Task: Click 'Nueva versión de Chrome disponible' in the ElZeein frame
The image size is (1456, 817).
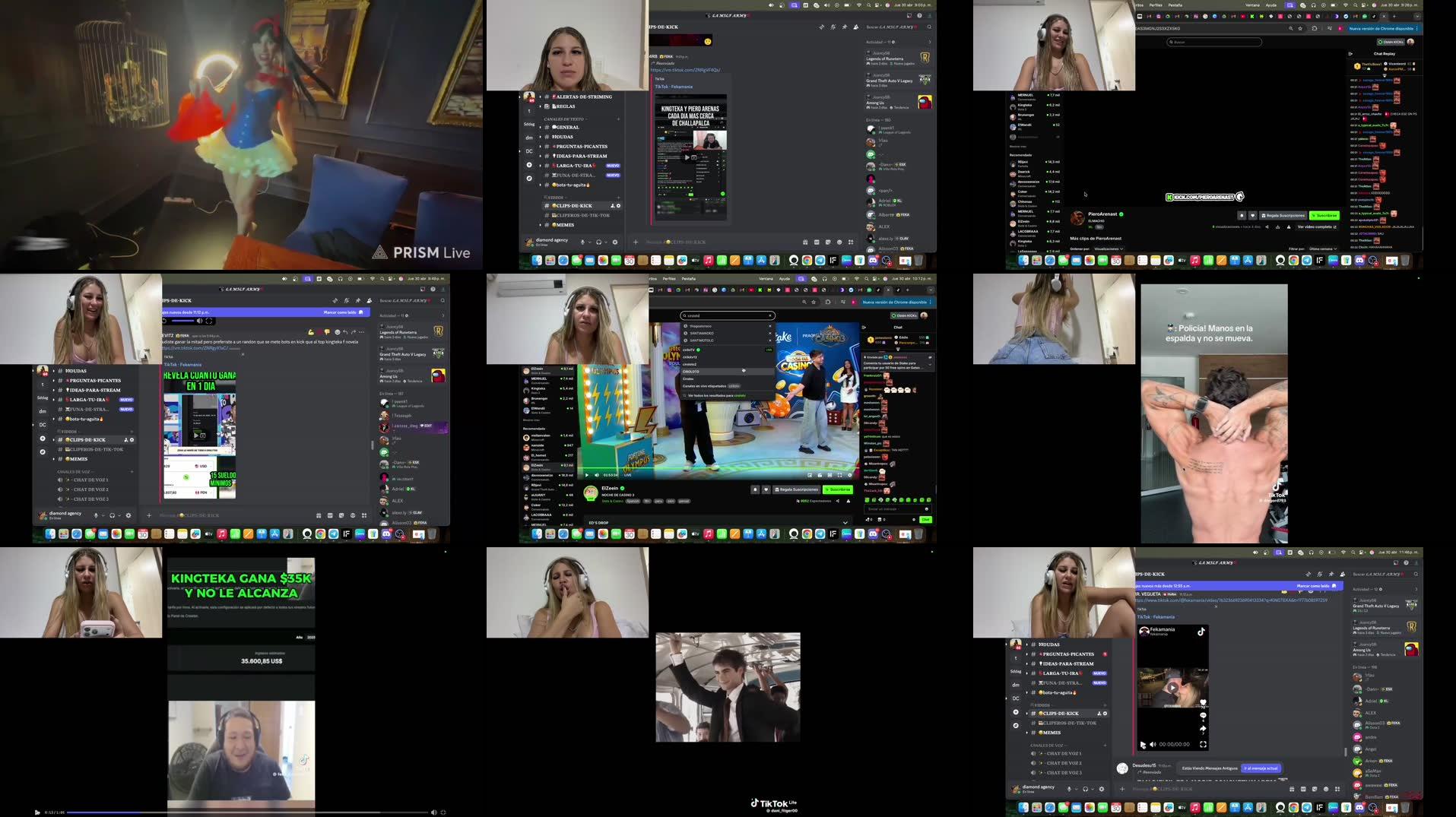Action: 895,302
